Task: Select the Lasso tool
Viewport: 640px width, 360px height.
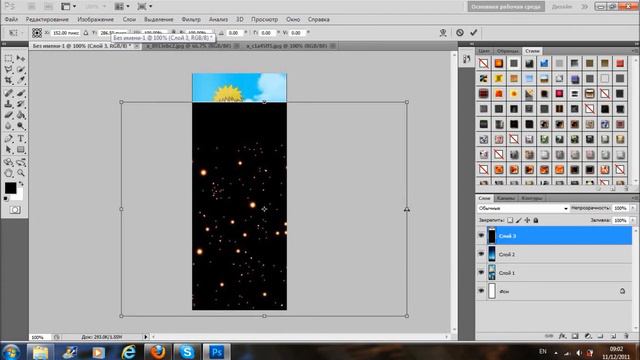Action: [9, 70]
